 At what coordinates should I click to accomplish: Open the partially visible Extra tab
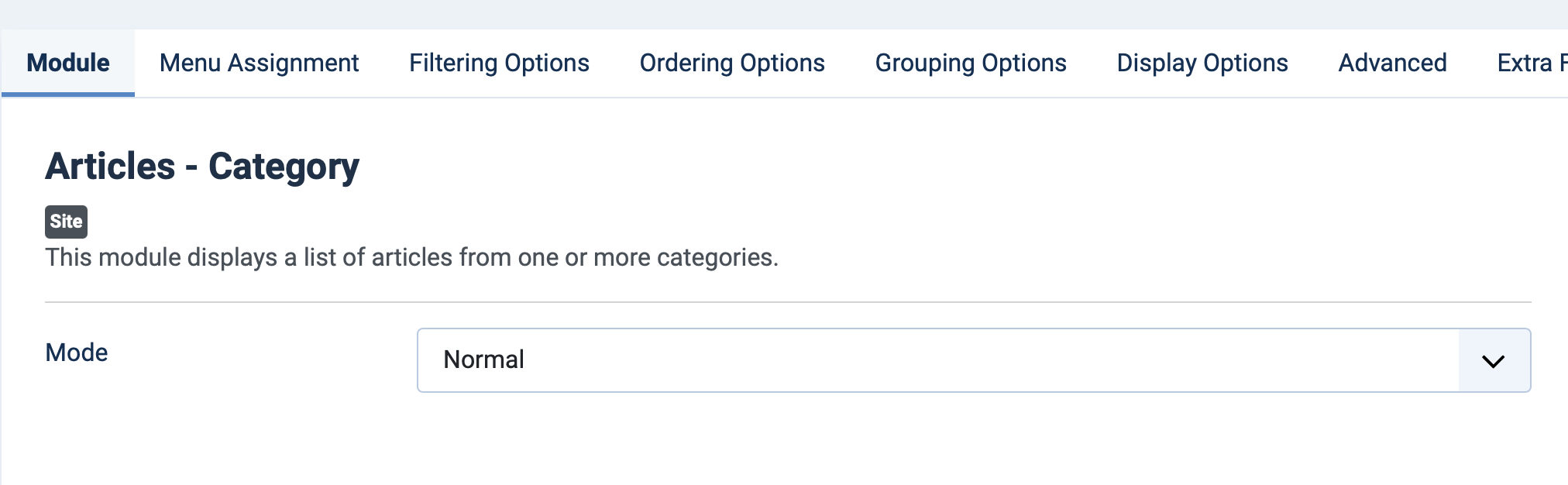1530,63
